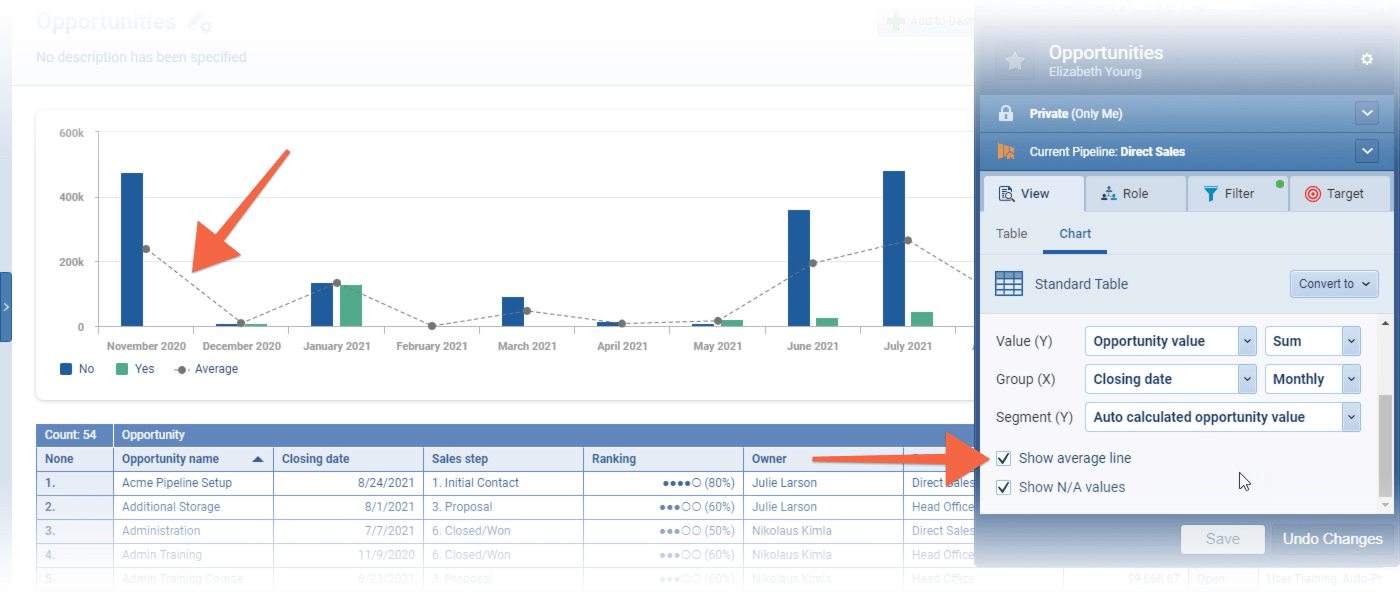Expand the Private (Only Me) dropdown

click(1367, 114)
